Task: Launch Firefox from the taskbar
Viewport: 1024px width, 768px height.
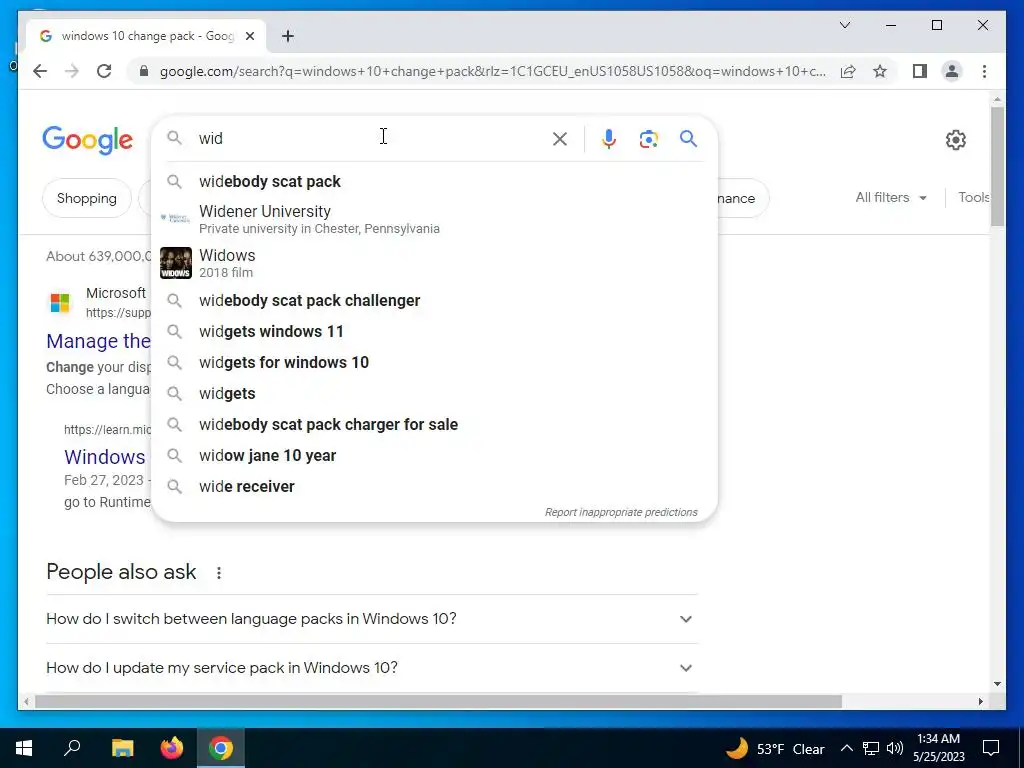Action: (x=172, y=748)
